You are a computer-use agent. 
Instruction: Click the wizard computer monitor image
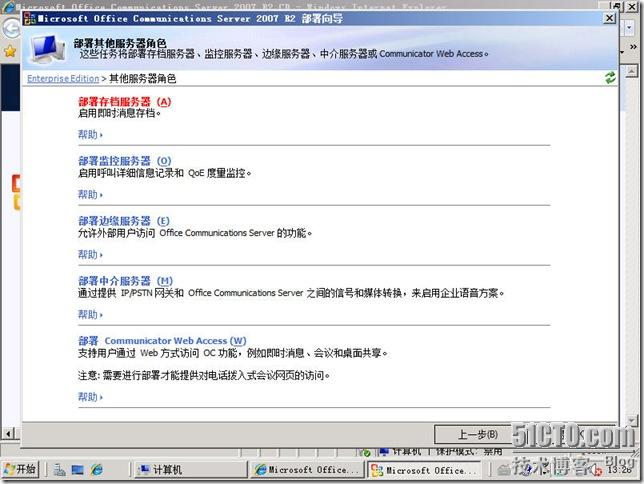[48, 48]
